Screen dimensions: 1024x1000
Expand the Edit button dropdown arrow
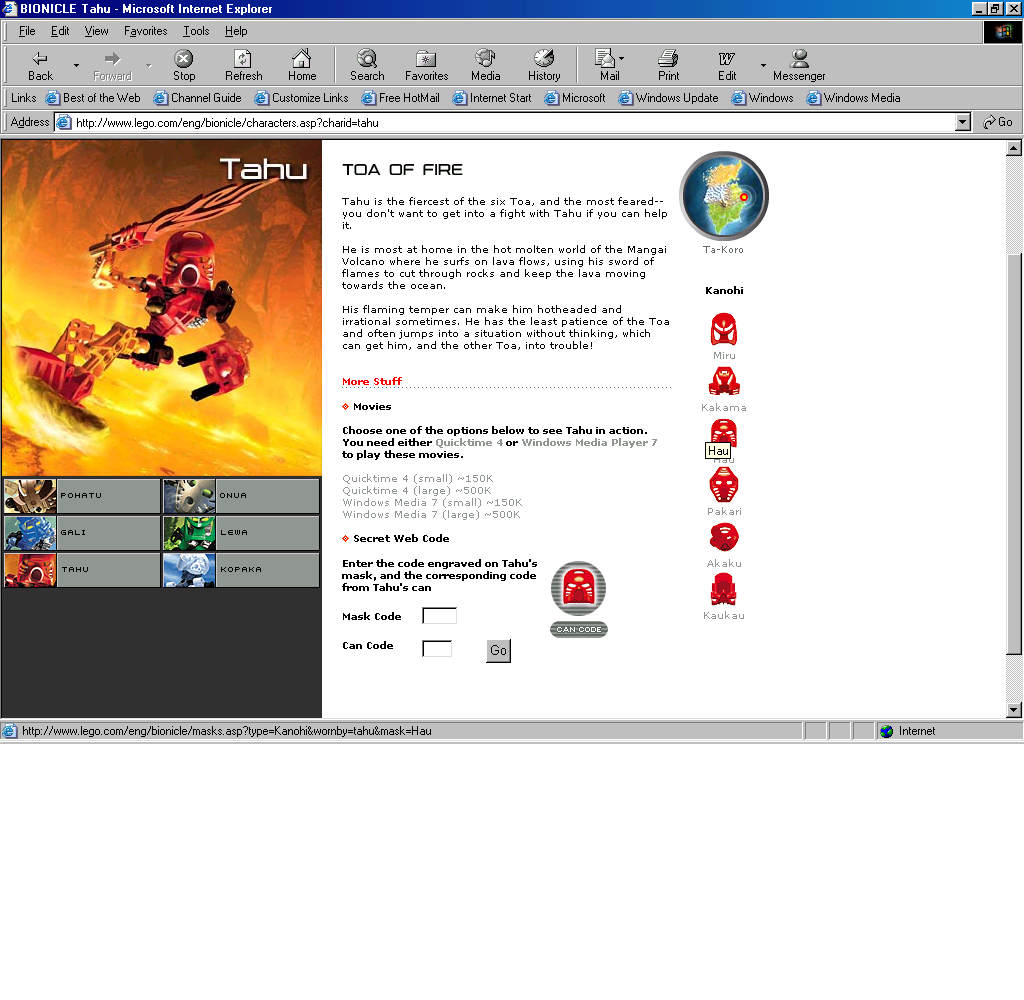pos(763,66)
